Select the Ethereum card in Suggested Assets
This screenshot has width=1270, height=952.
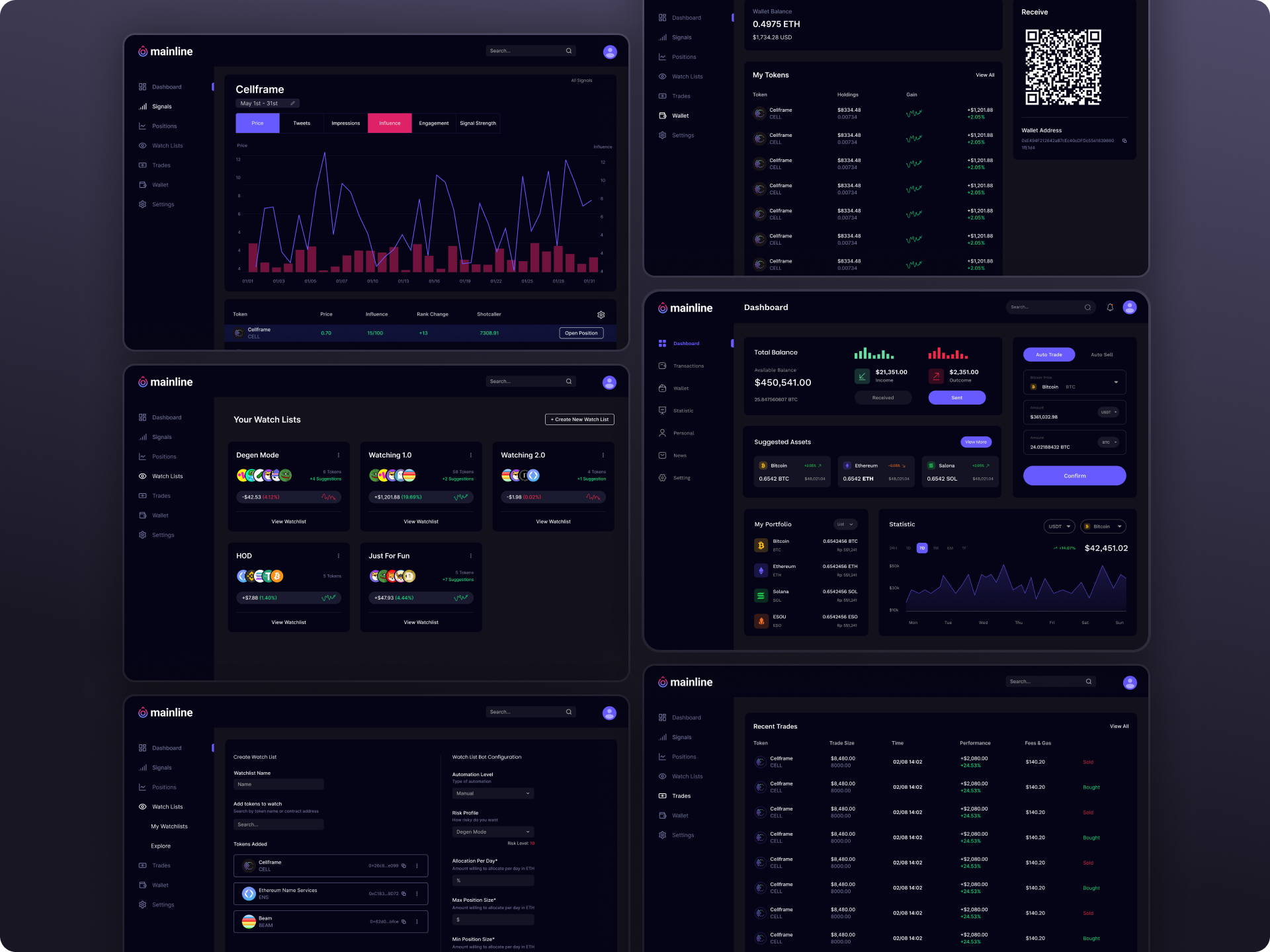[876, 472]
